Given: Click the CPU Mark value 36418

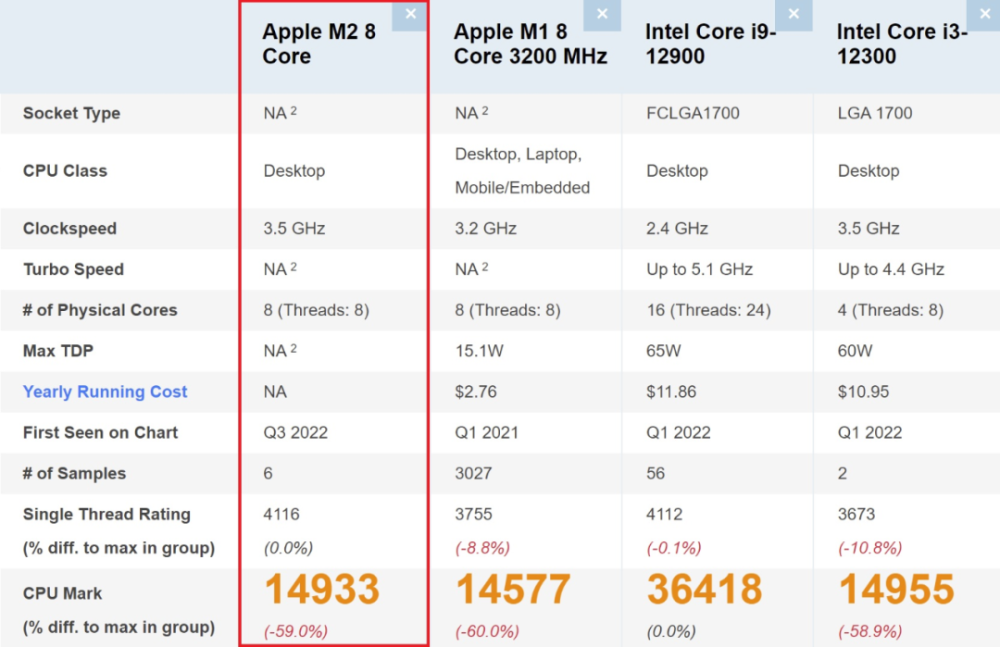Looking at the screenshot, I should click(704, 589).
